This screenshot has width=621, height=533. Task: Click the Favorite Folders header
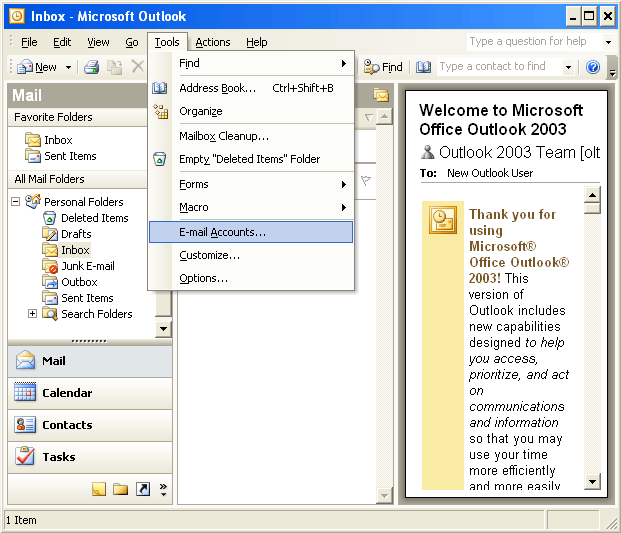pos(78,117)
